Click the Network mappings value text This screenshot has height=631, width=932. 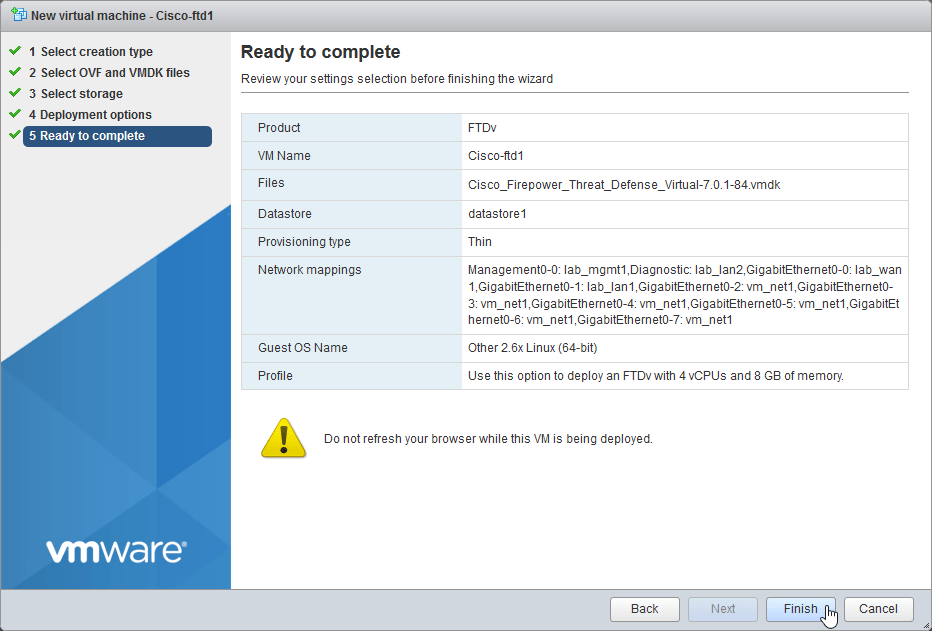tap(685, 295)
